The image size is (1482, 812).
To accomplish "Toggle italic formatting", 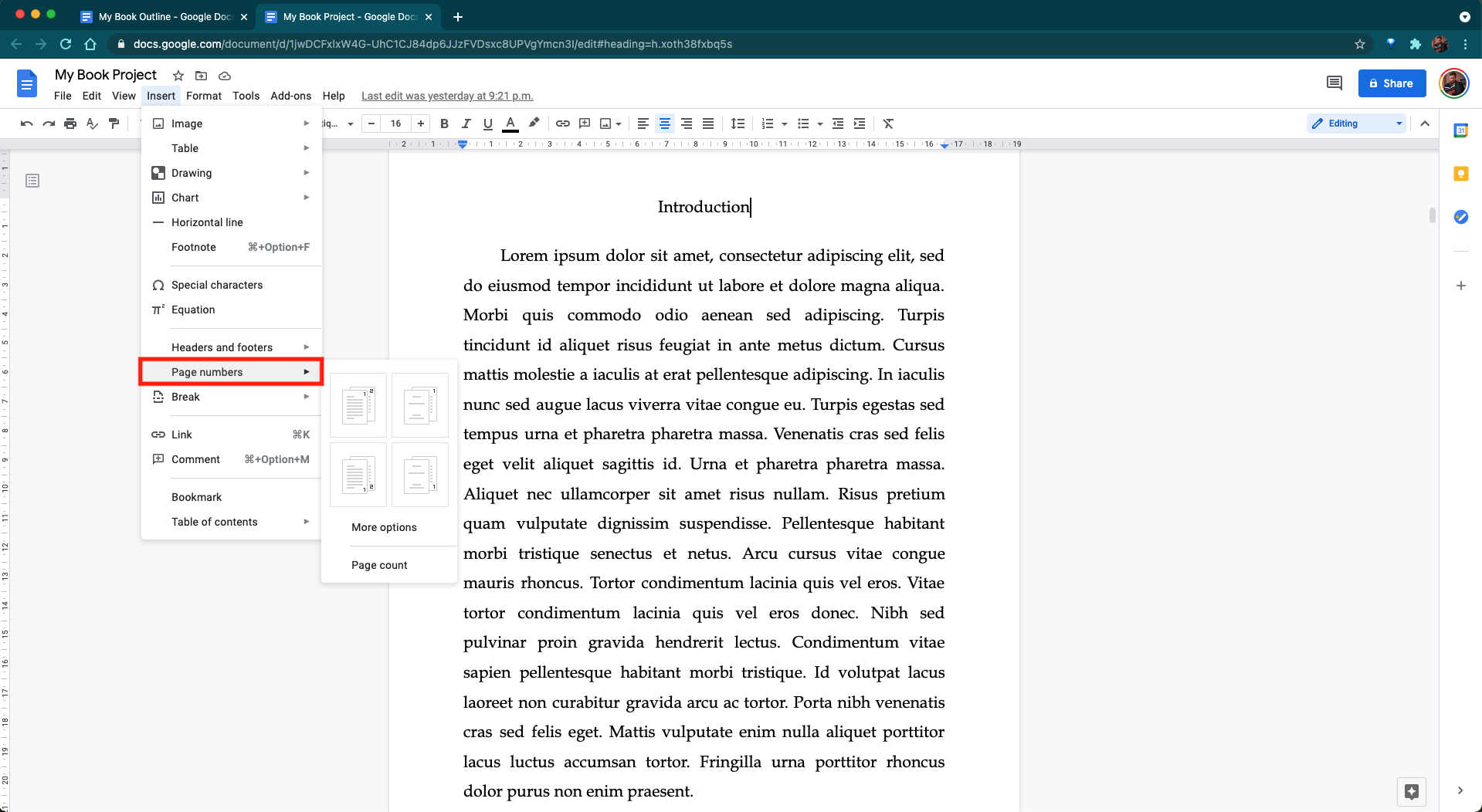I will [x=466, y=123].
